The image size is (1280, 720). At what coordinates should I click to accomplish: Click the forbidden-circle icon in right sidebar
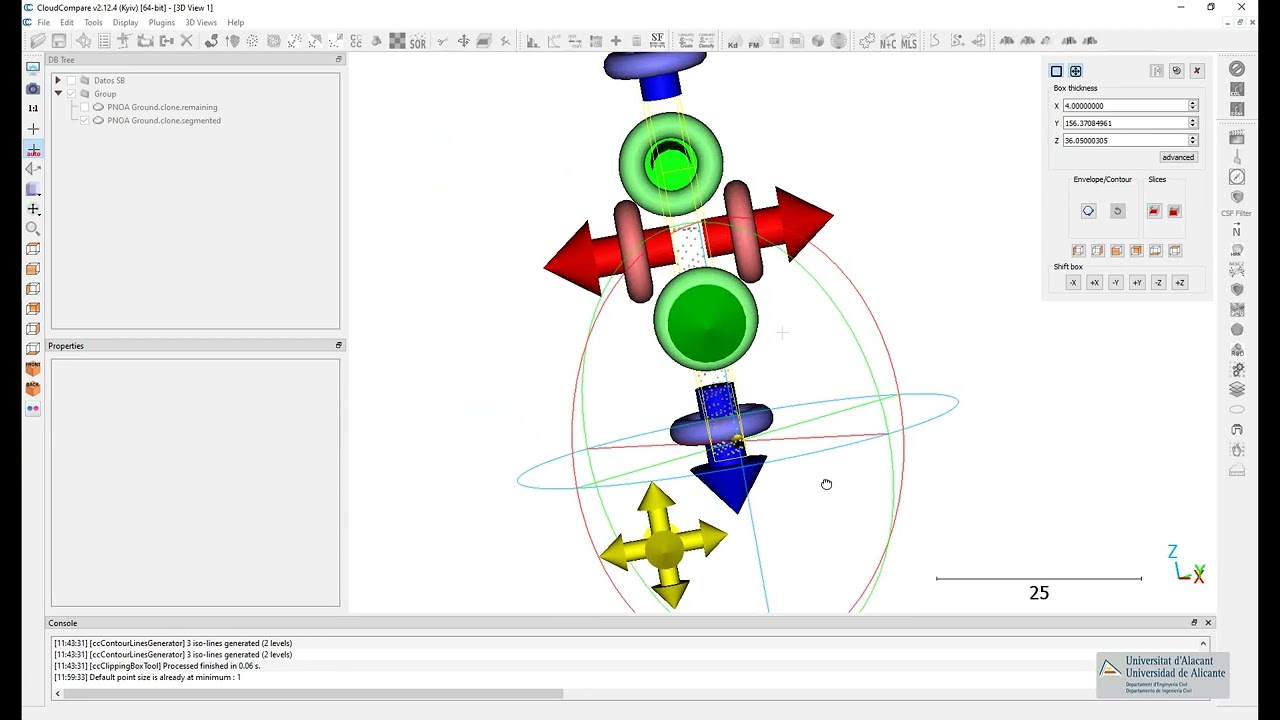click(1237, 69)
